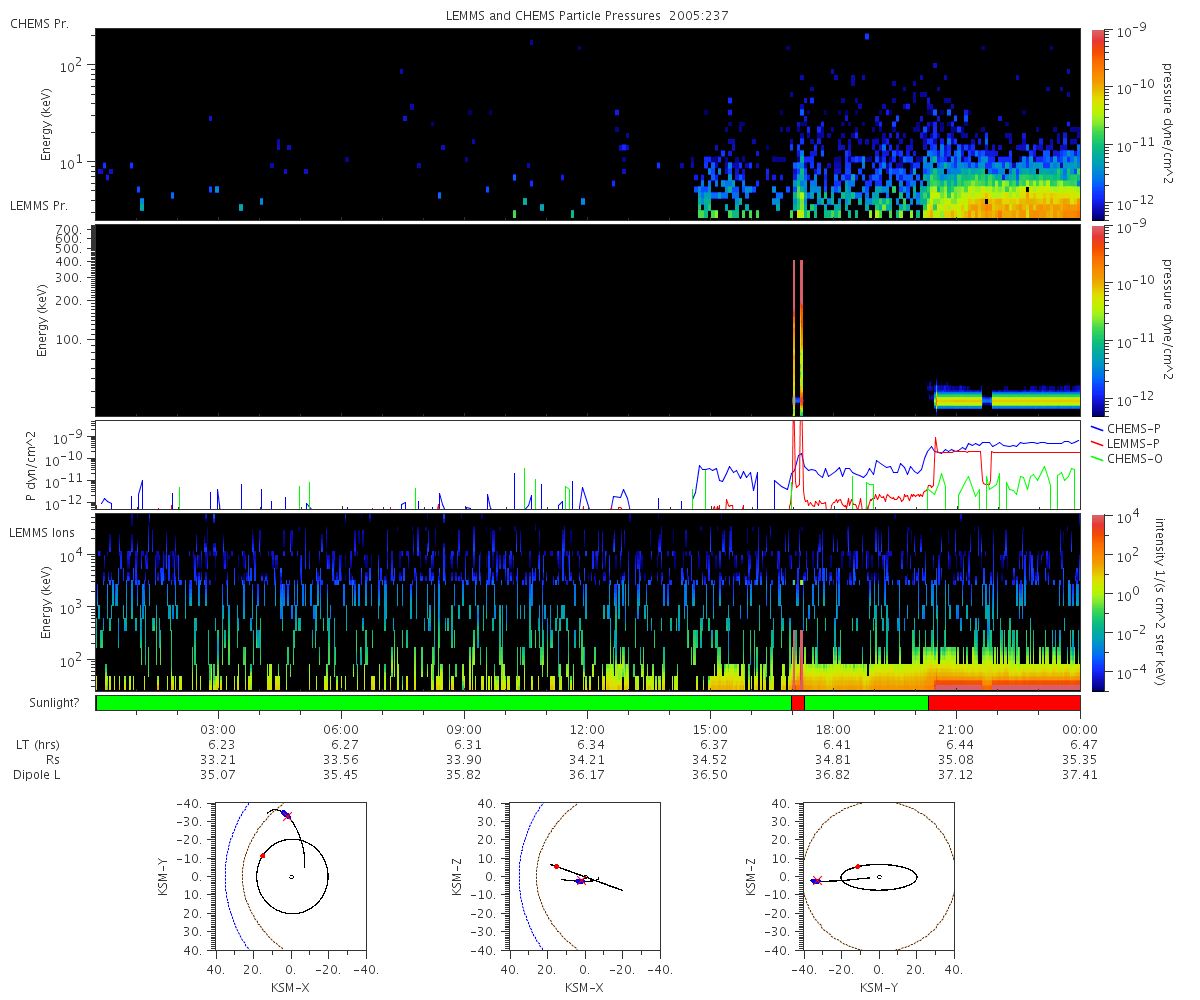Click the red dot in the KSM-Y/KSM-Z orbit plot

(858, 866)
